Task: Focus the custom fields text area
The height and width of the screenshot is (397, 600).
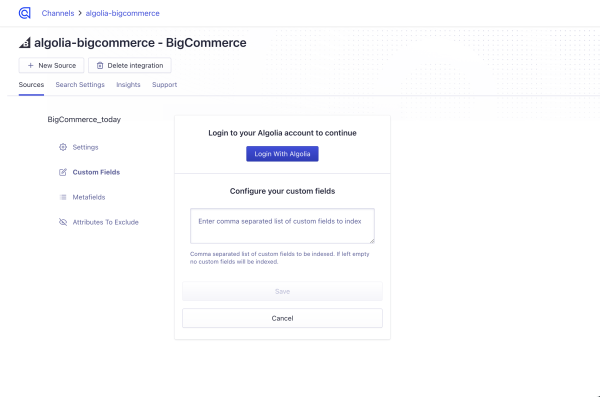Action: click(282, 226)
